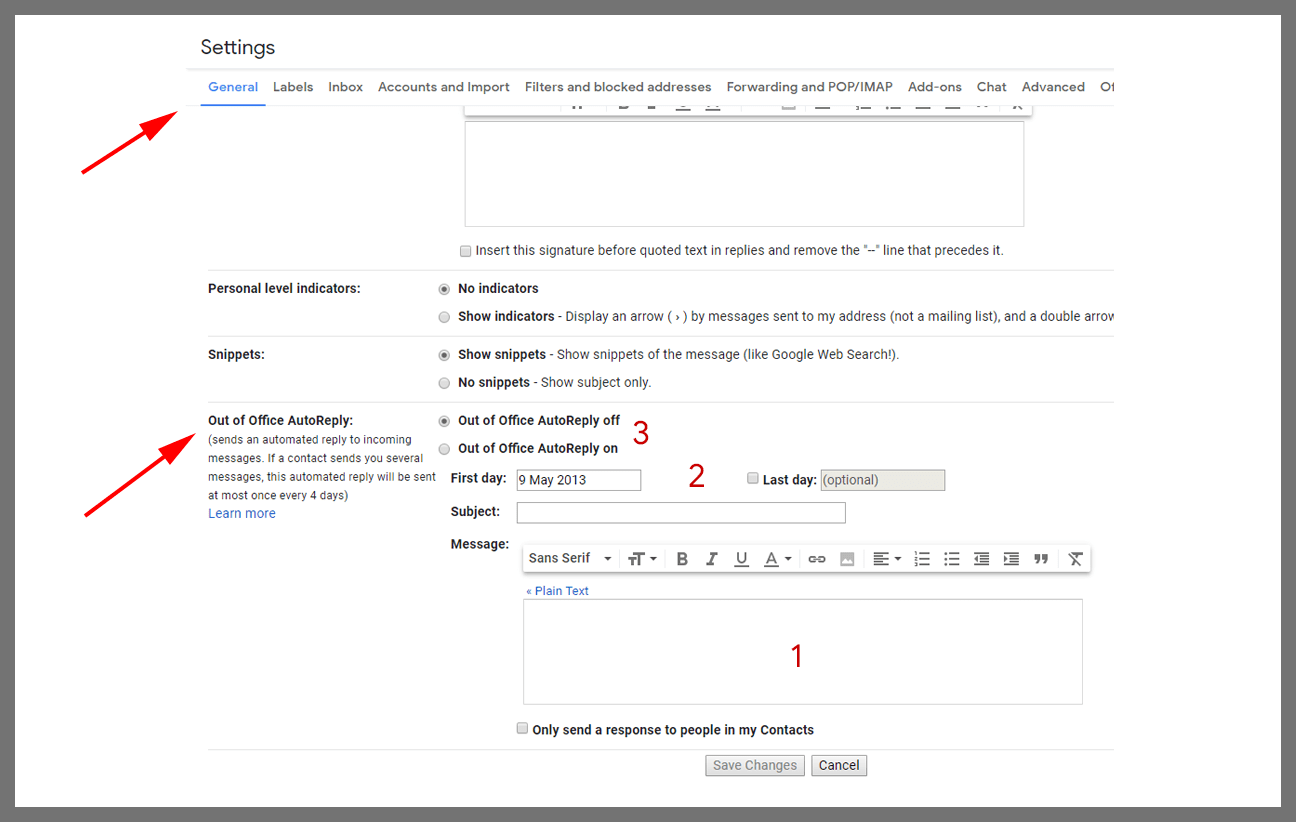The width and height of the screenshot is (1296, 822).
Task: Apply italic formatting to message
Action: click(x=712, y=559)
